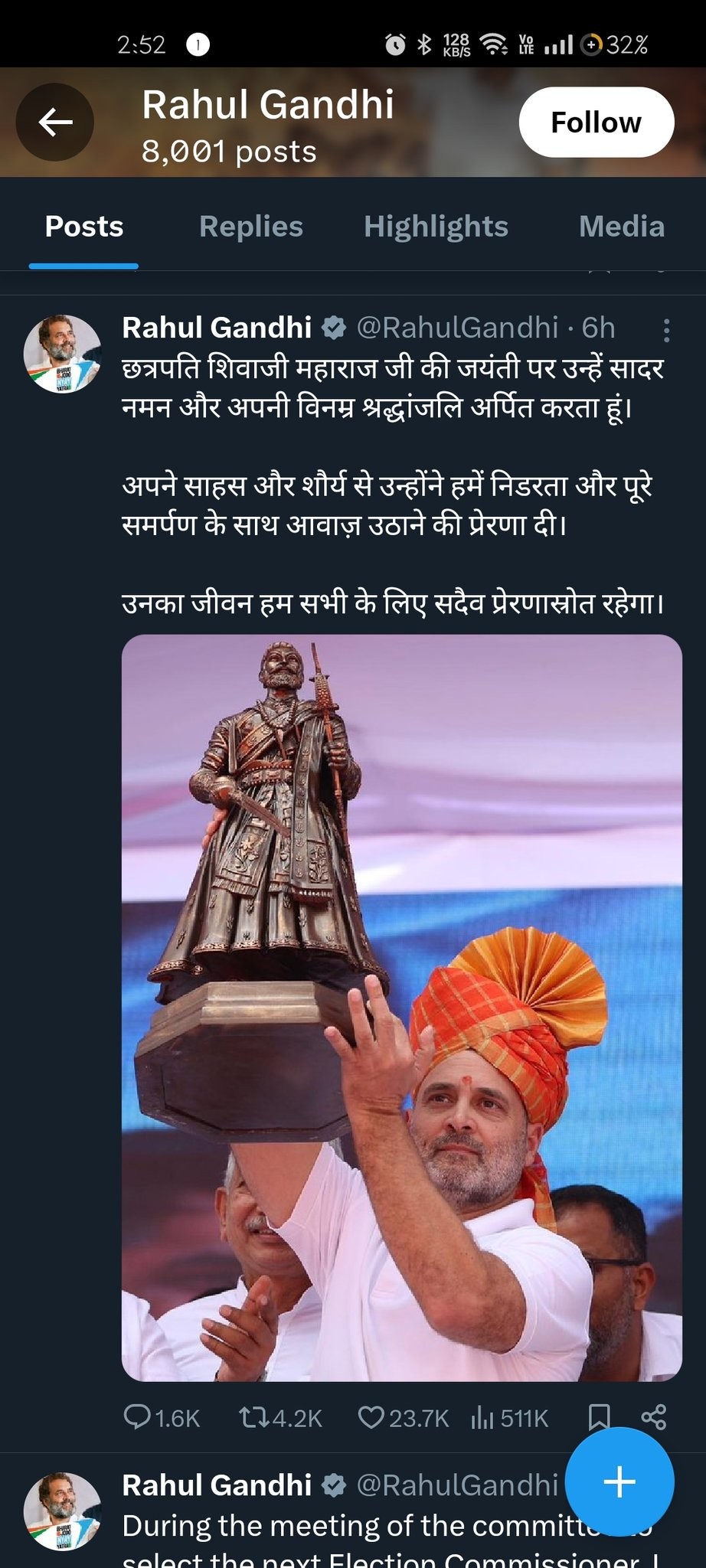This screenshot has height=1568, width=706.
Task: Open the Highlights tab
Action: 436,227
